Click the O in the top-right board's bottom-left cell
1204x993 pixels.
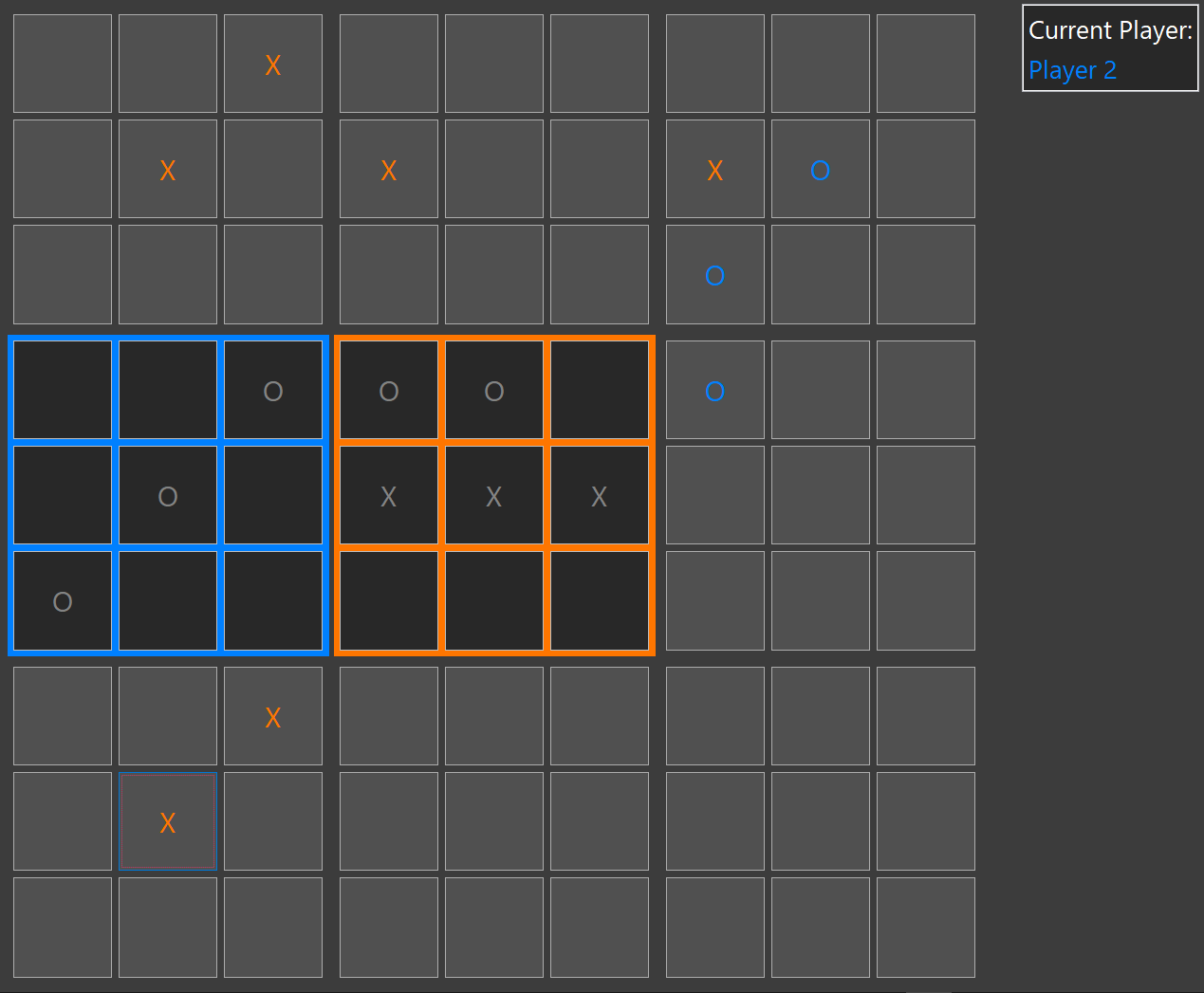coord(715,275)
